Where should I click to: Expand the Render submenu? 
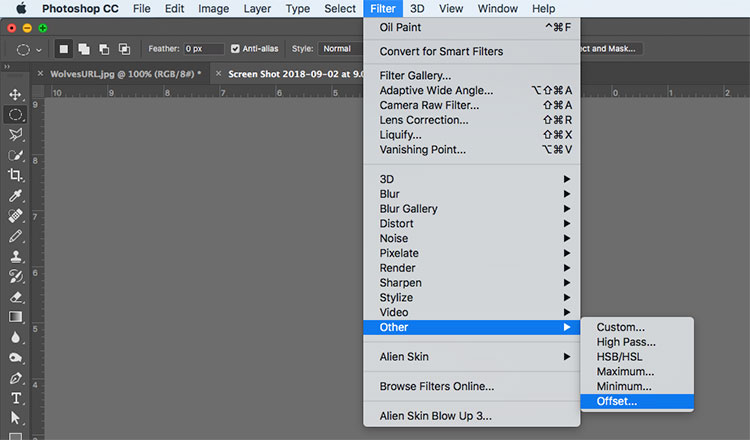(472, 268)
